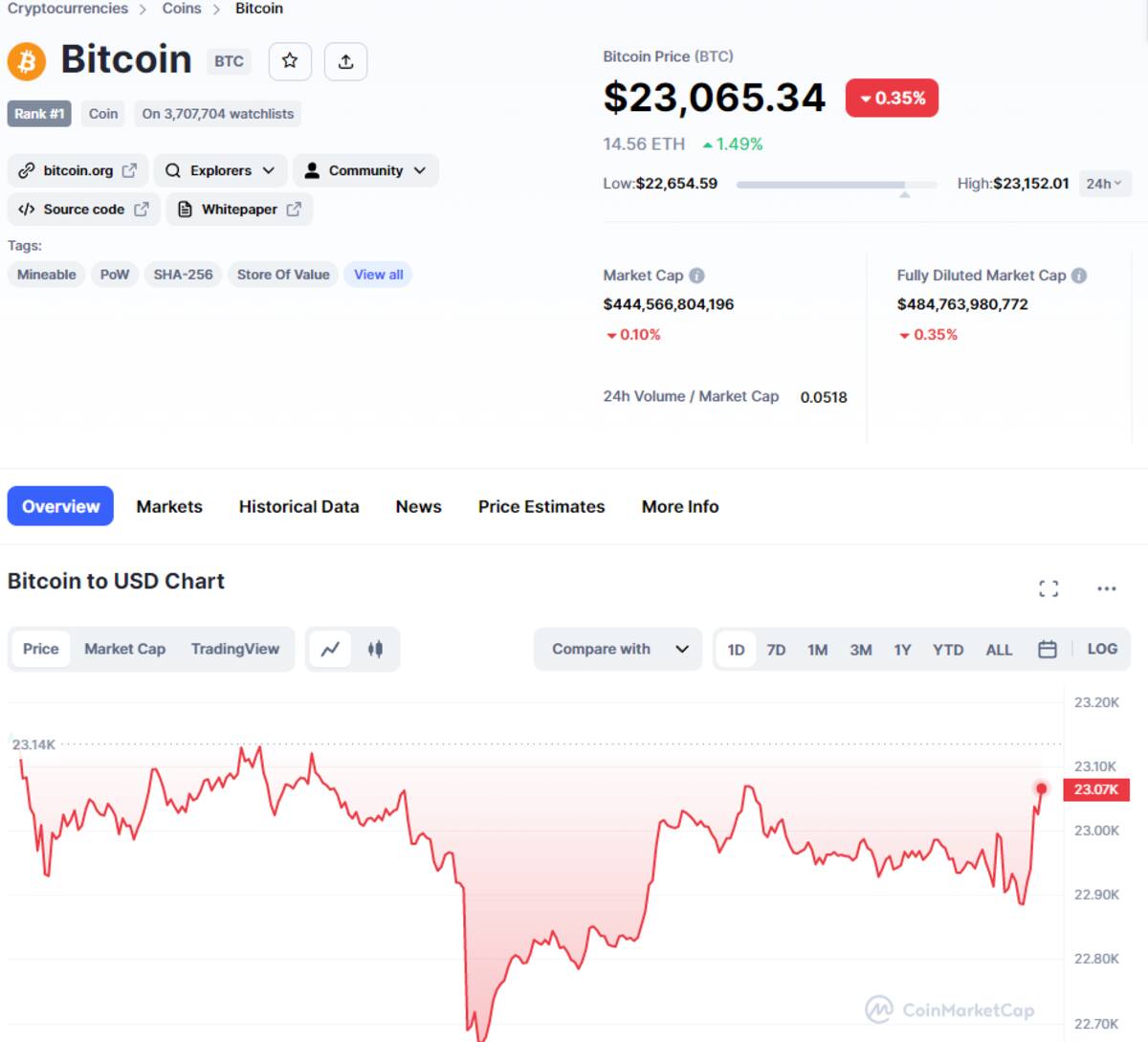Add Bitcoin to watchlist with star icon
This screenshot has height=1042, width=1148.
coord(290,61)
